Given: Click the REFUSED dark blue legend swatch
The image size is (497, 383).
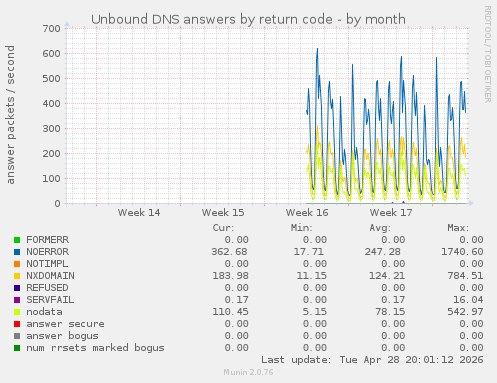Looking at the screenshot, I should tap(17, 288).
